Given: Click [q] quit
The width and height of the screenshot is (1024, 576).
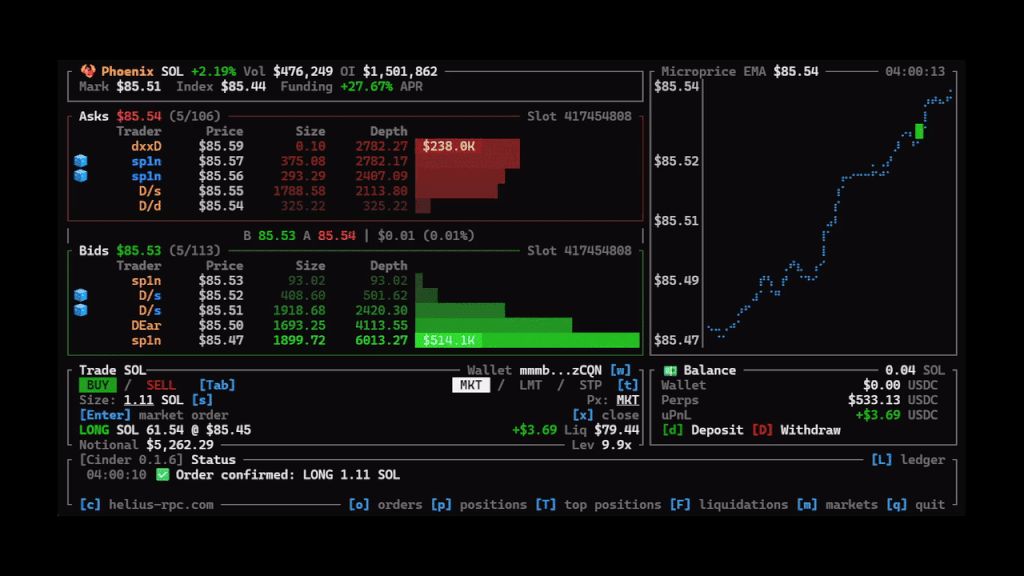Looking at the screenshot, I should tap(916, 505).
